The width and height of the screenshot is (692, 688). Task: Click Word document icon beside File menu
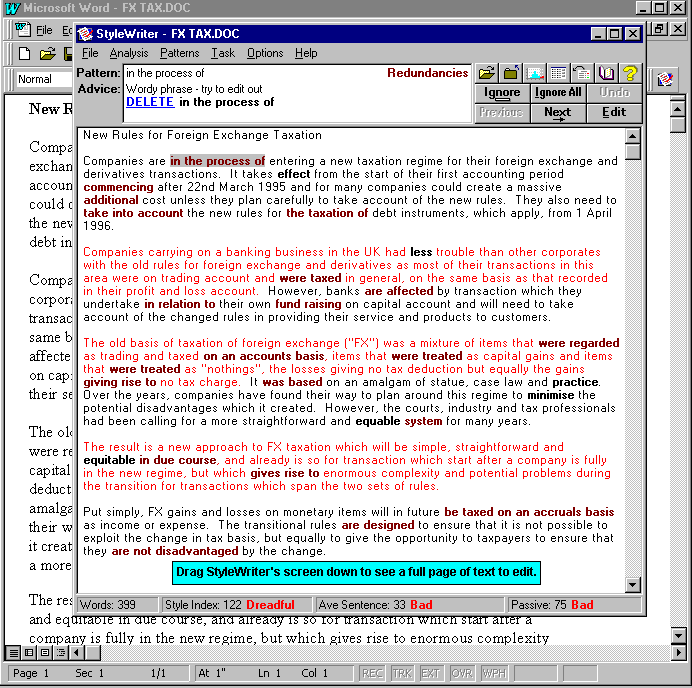22,30
